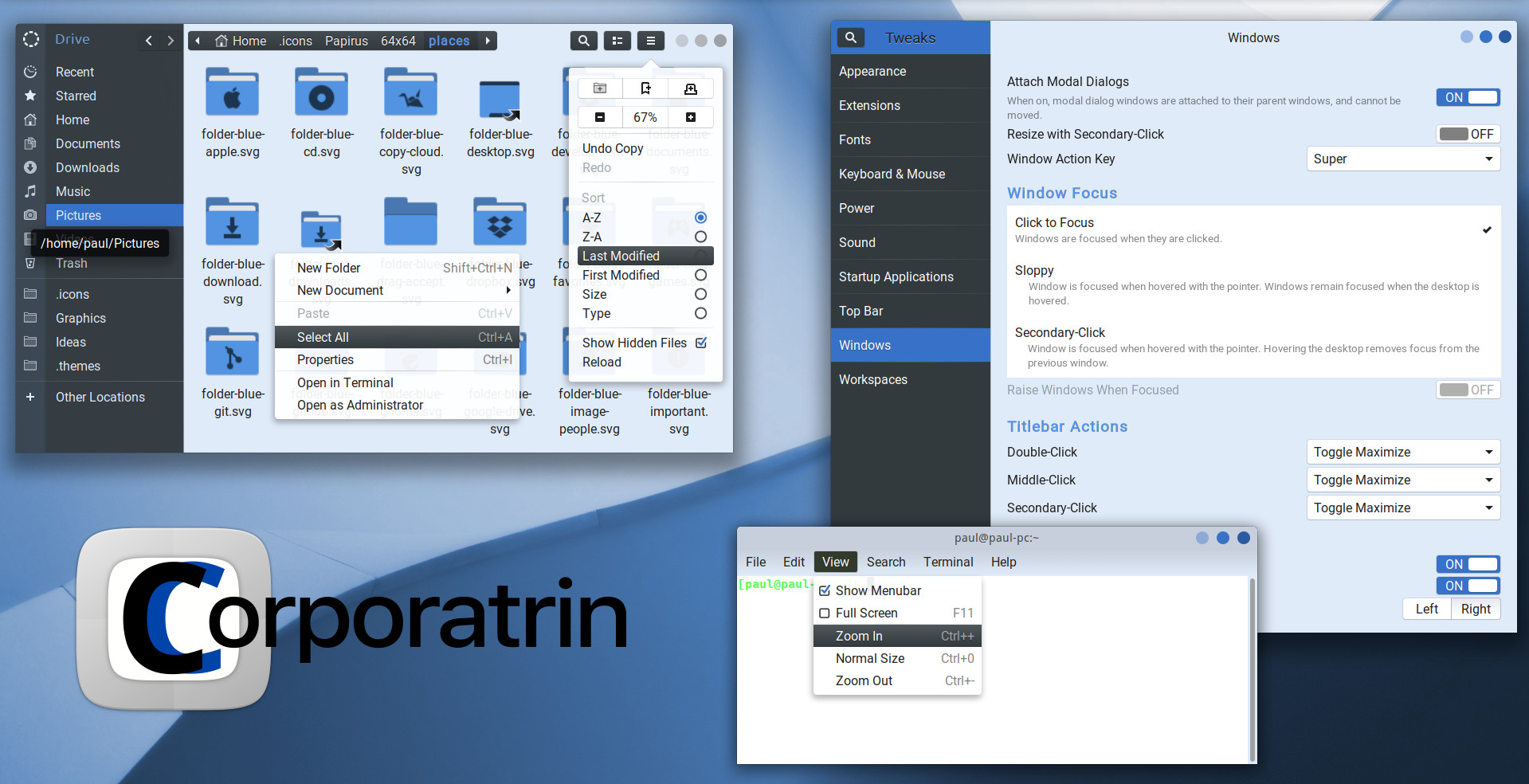Select Type sort radio button
The image size is (1529, 784).
click(x=701, y=313)
